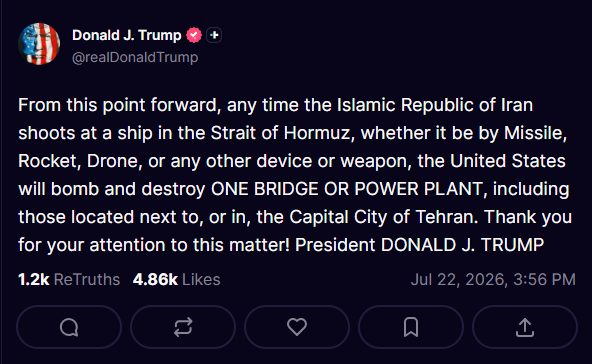Click the 'ONE BRIDGE OR POWER PLANT' phrase
Image resolution: width=592 pixels, height=364 pixels.
pos(348,189)
